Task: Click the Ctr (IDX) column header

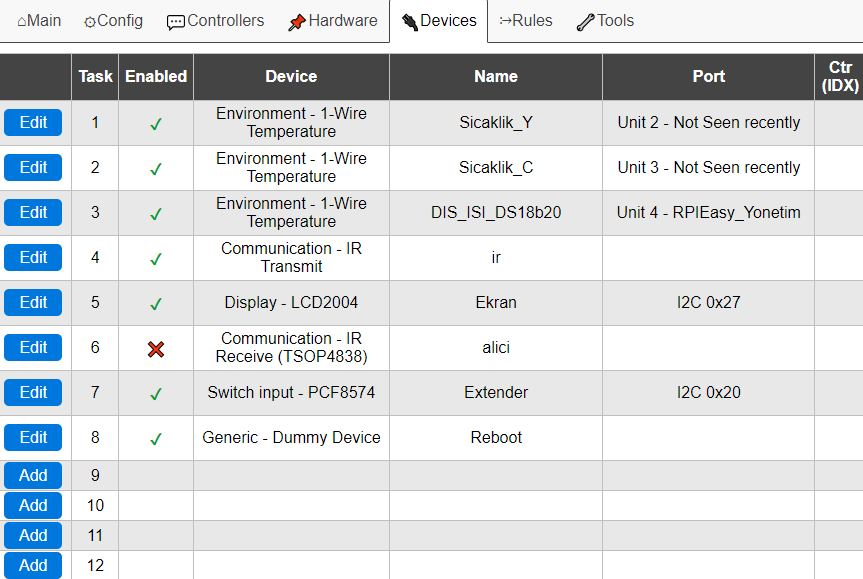Action: pos(839,77)
